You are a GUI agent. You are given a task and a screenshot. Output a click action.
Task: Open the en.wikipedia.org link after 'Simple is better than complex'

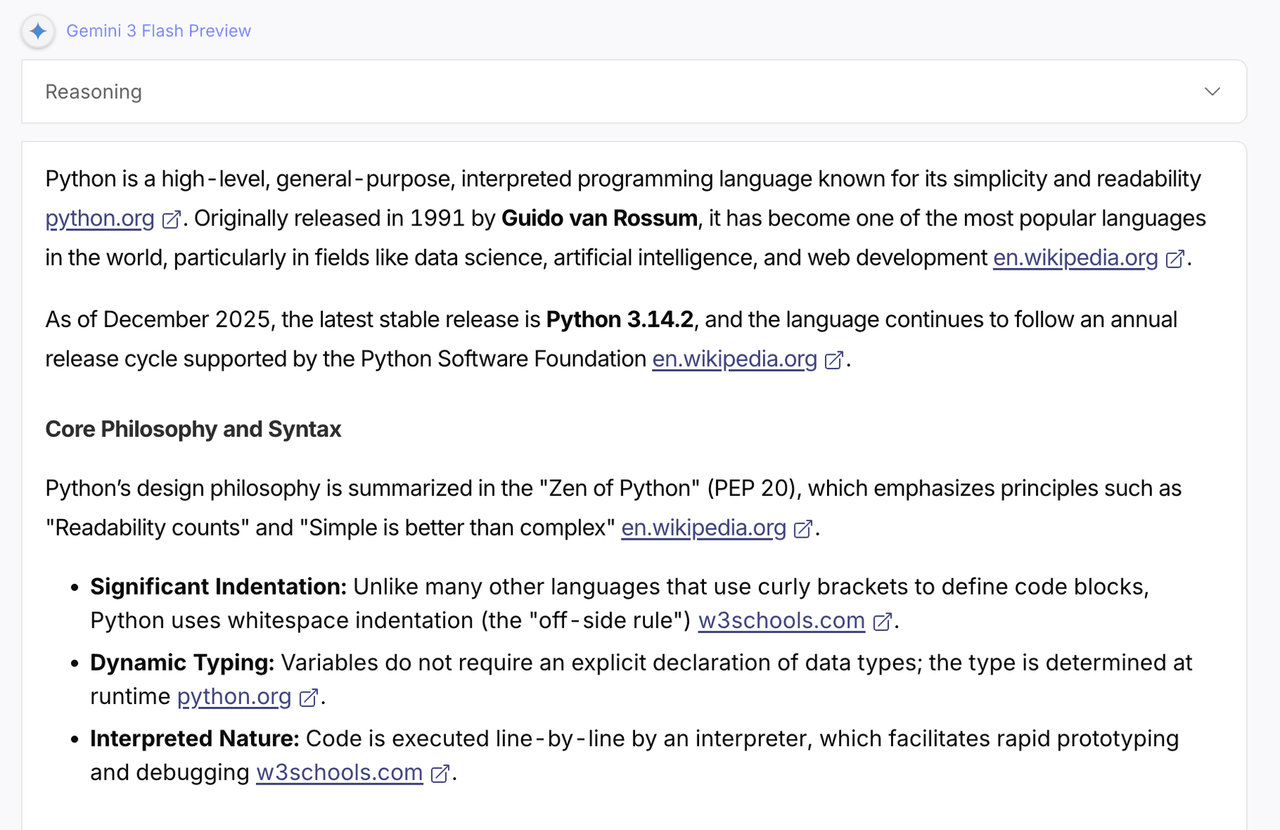coord(704,527)
